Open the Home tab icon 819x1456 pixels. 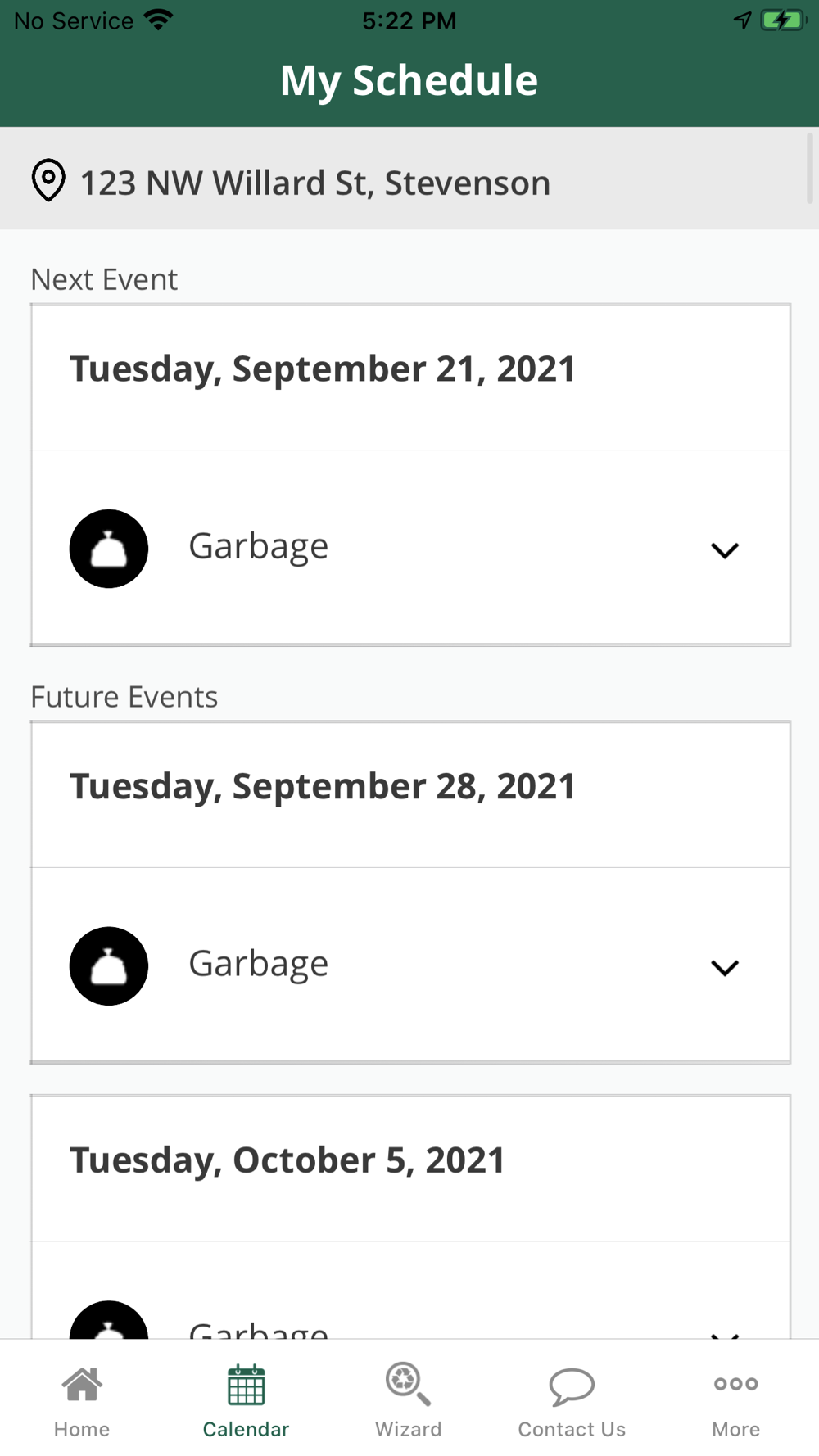point(82,1386)
